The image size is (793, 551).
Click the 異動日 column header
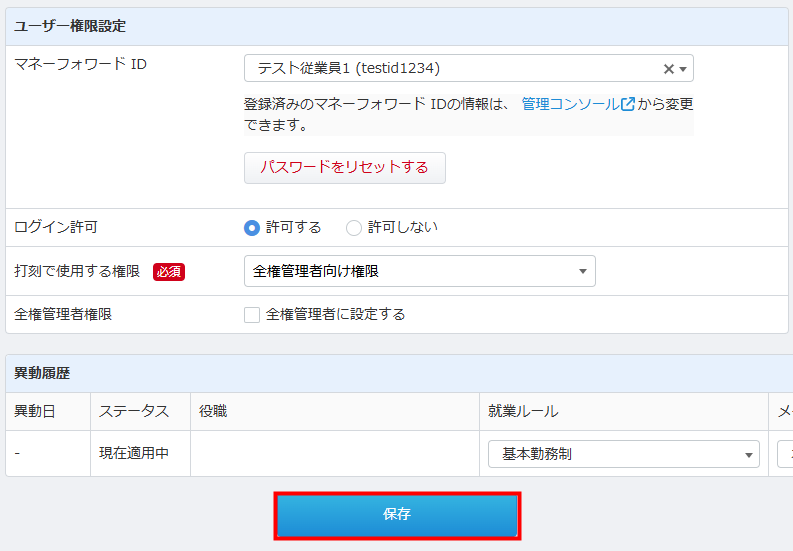point(34,411)
